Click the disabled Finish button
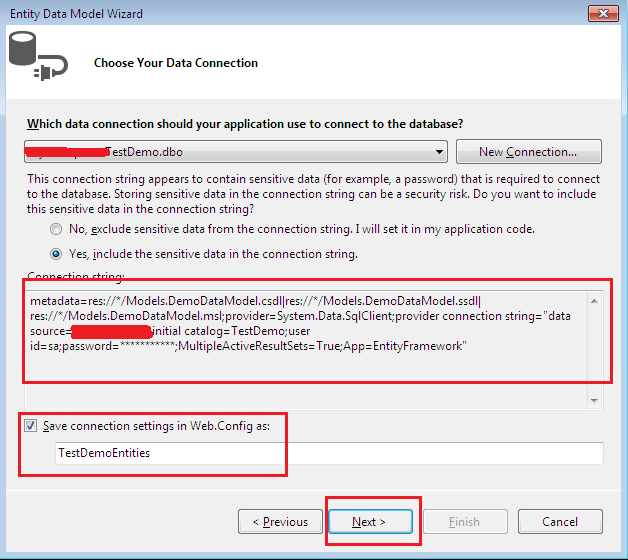 [x=465, y=522]
